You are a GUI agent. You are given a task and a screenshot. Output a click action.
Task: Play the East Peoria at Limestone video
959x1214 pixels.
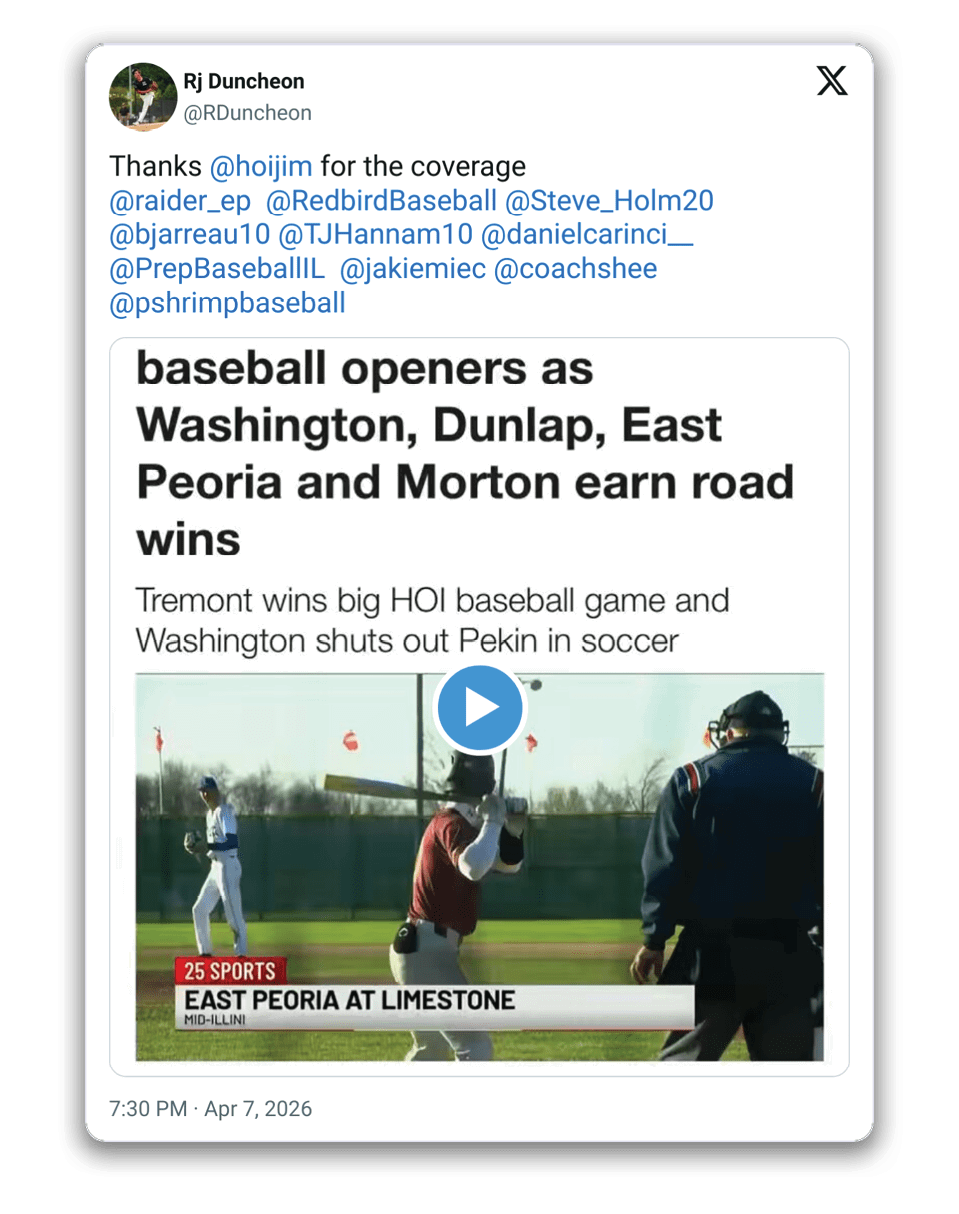(479, 708)
